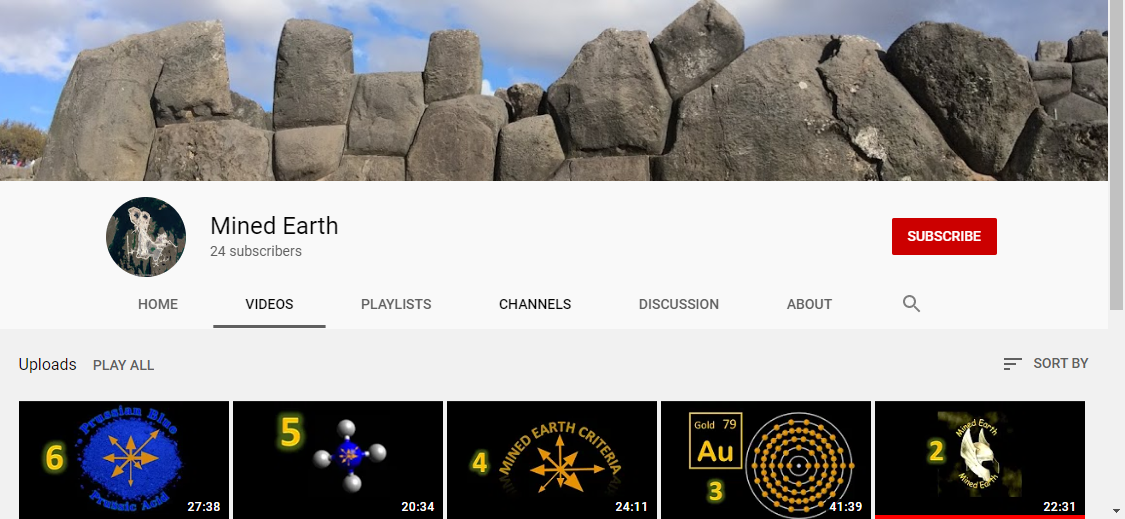Open the Discussion tab

click(678, 304)
